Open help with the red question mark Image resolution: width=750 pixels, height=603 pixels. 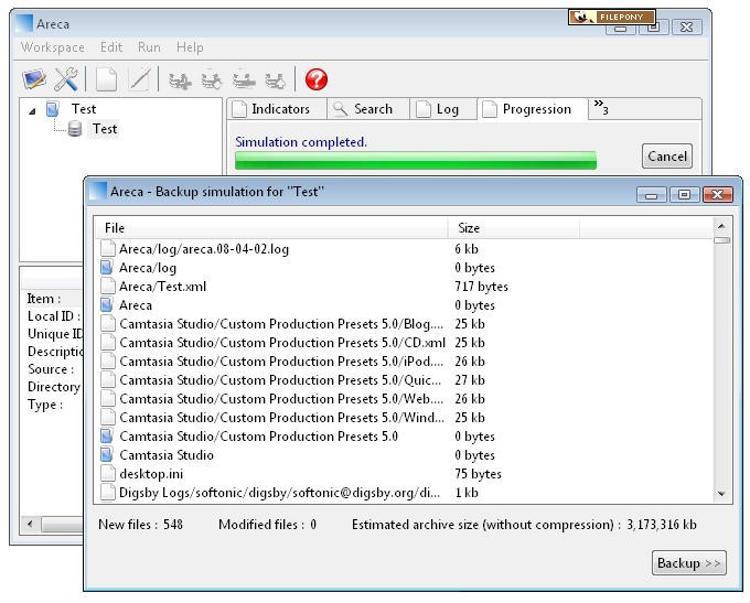click(316, 79)
